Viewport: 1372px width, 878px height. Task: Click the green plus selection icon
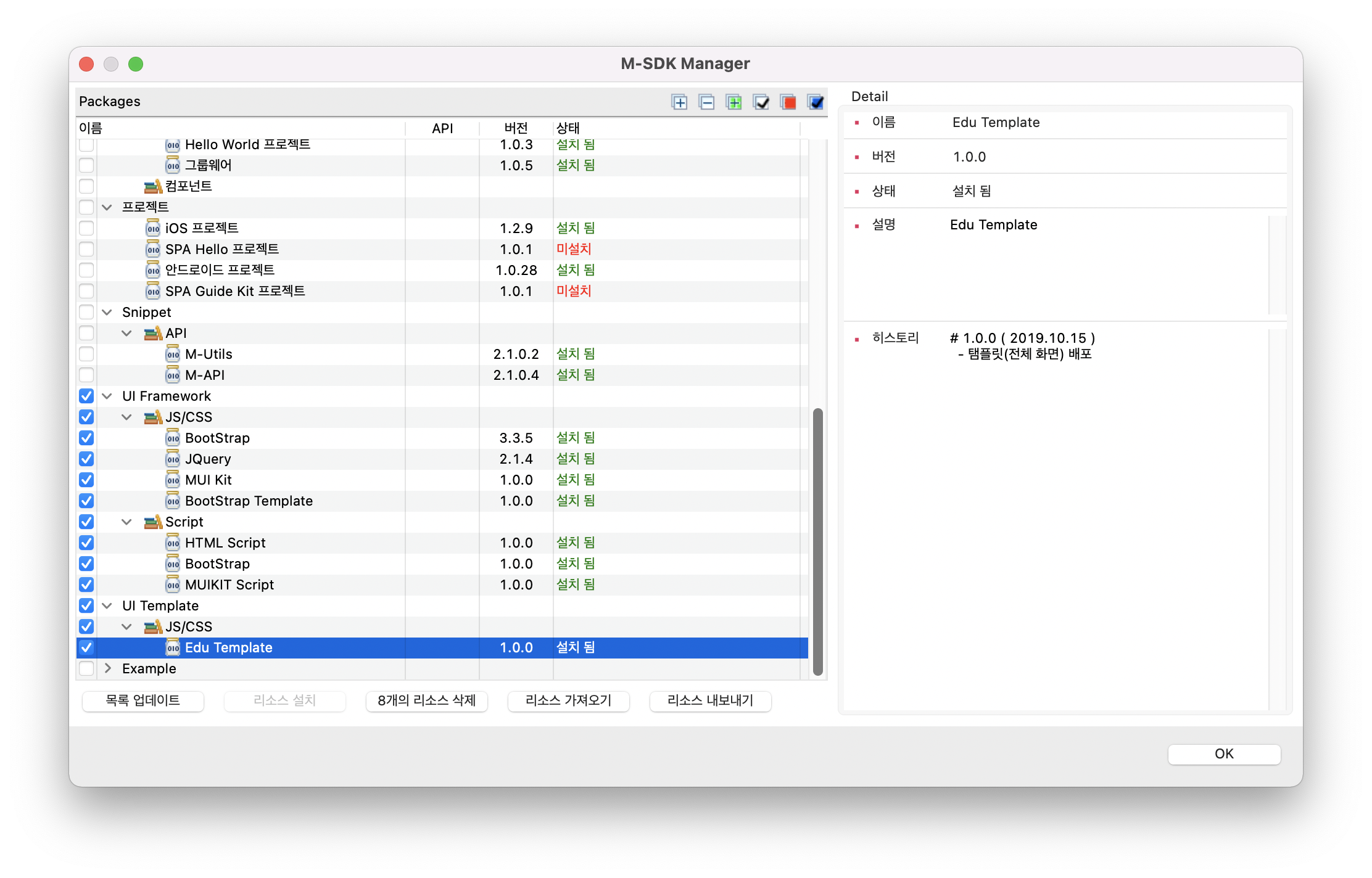pyautogui.click(x=734, y=102)
